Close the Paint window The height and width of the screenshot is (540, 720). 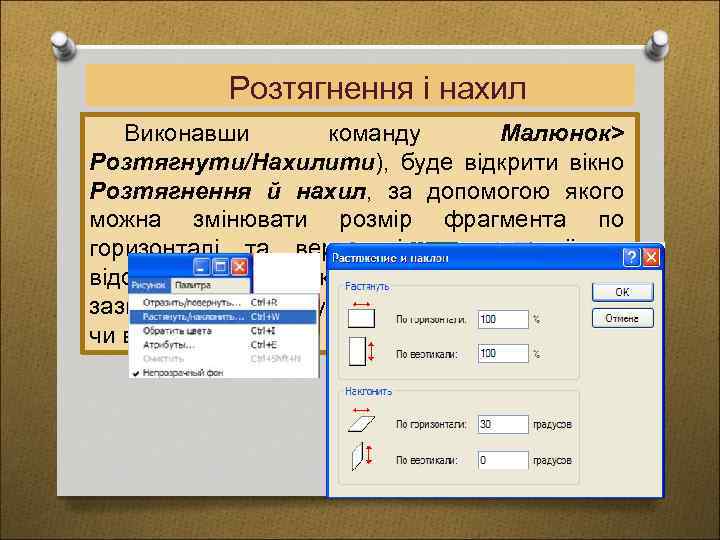(239, 266)
